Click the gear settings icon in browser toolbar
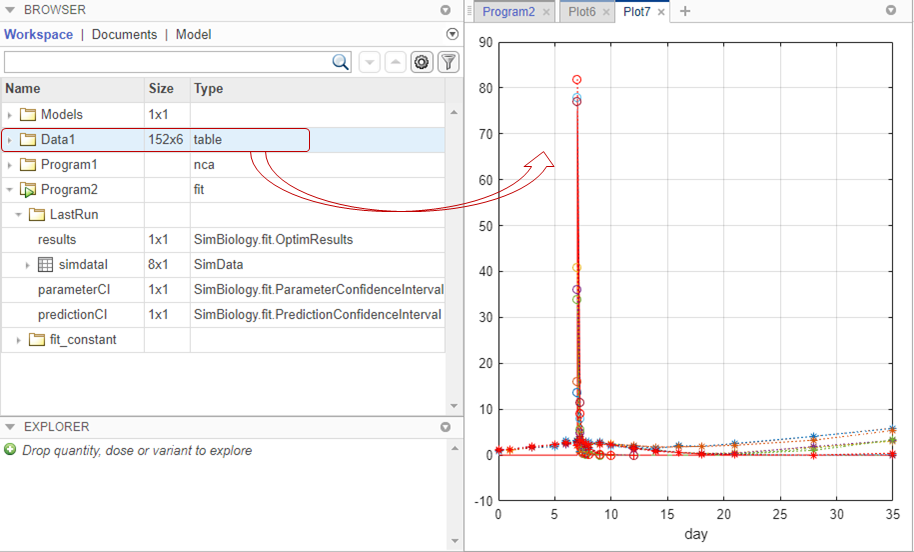 tap(421, 62)
